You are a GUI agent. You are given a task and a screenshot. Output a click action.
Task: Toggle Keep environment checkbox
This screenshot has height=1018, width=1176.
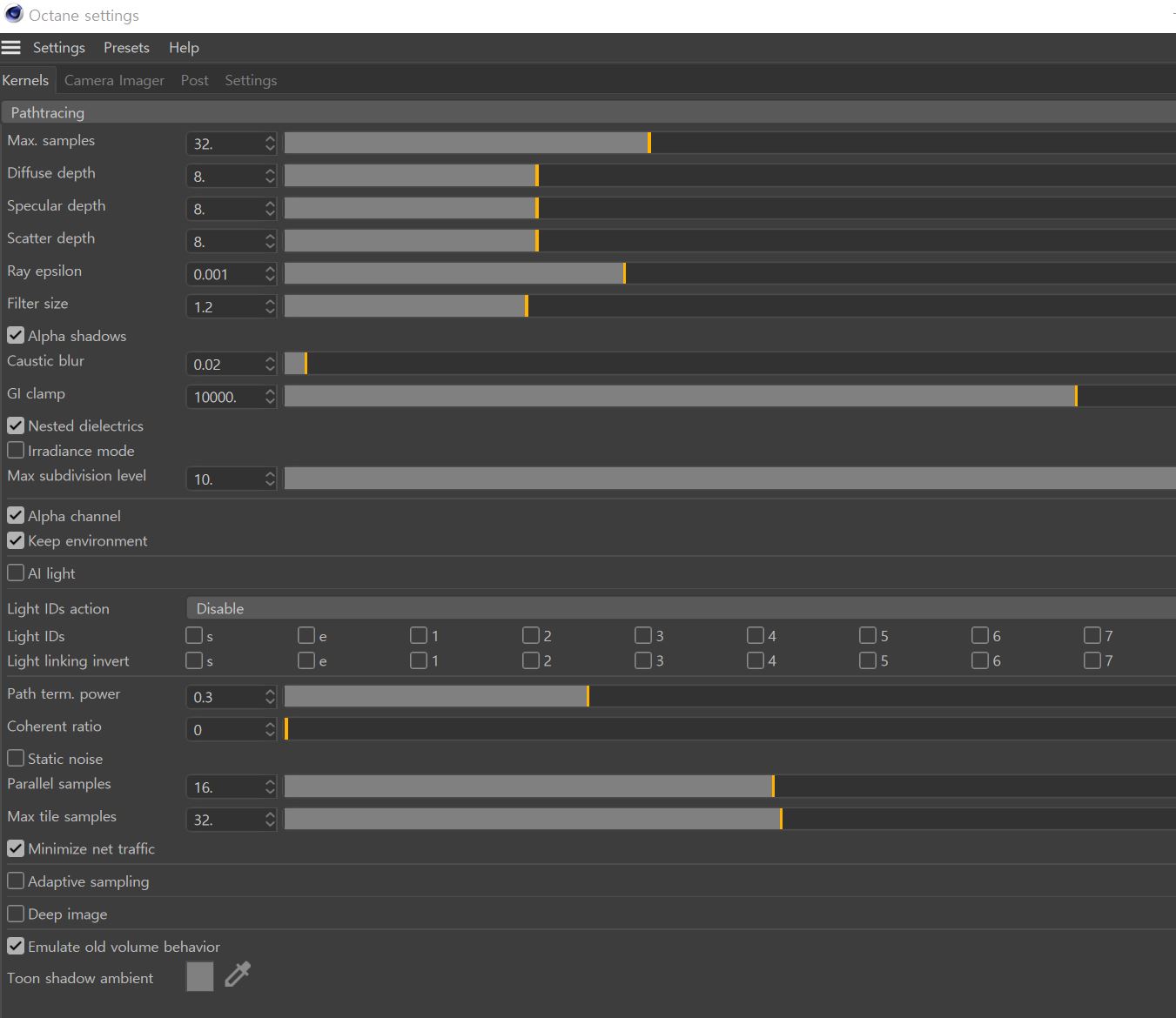point(16,540)
